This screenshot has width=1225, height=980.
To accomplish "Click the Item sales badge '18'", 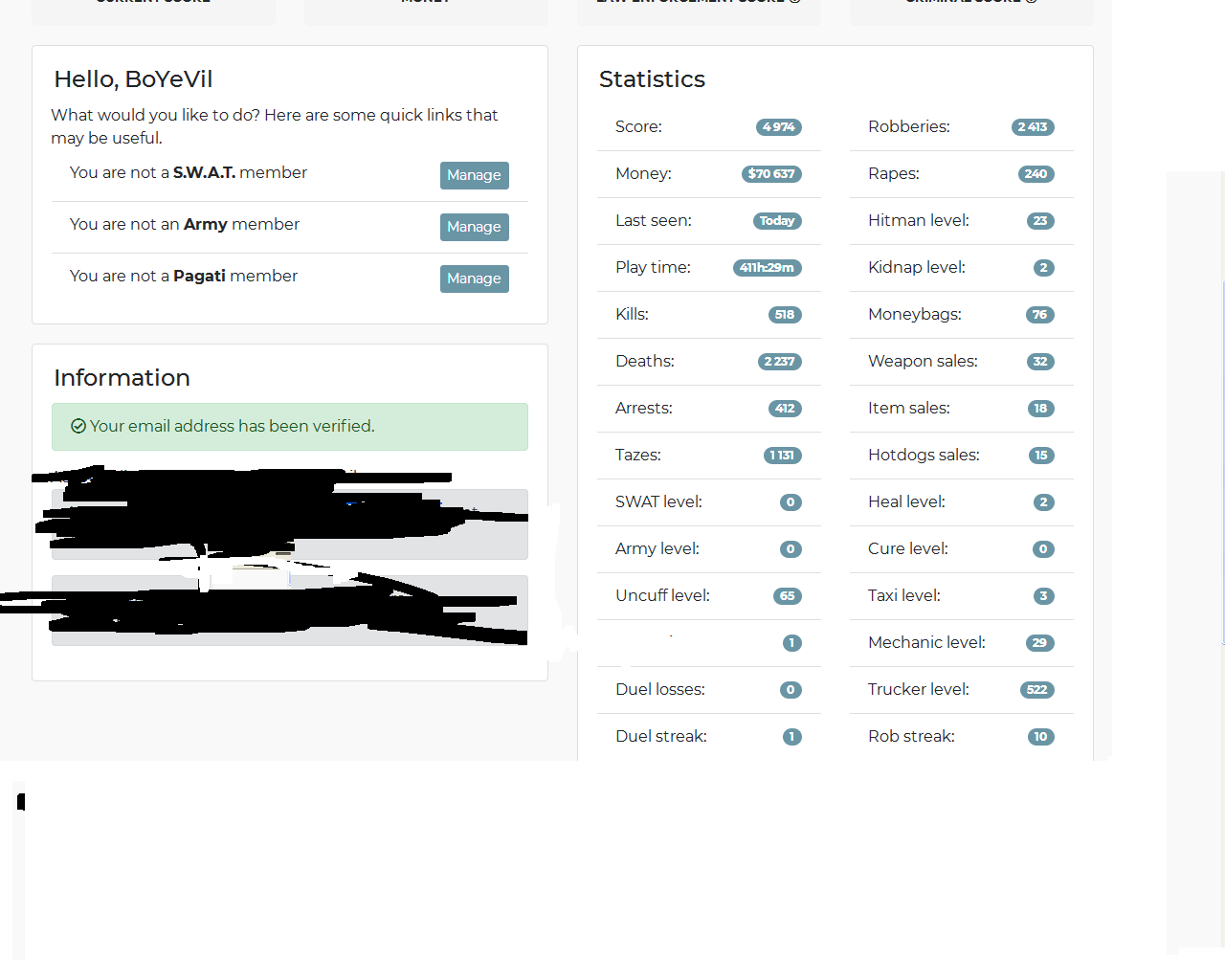I will point(1041,409).
